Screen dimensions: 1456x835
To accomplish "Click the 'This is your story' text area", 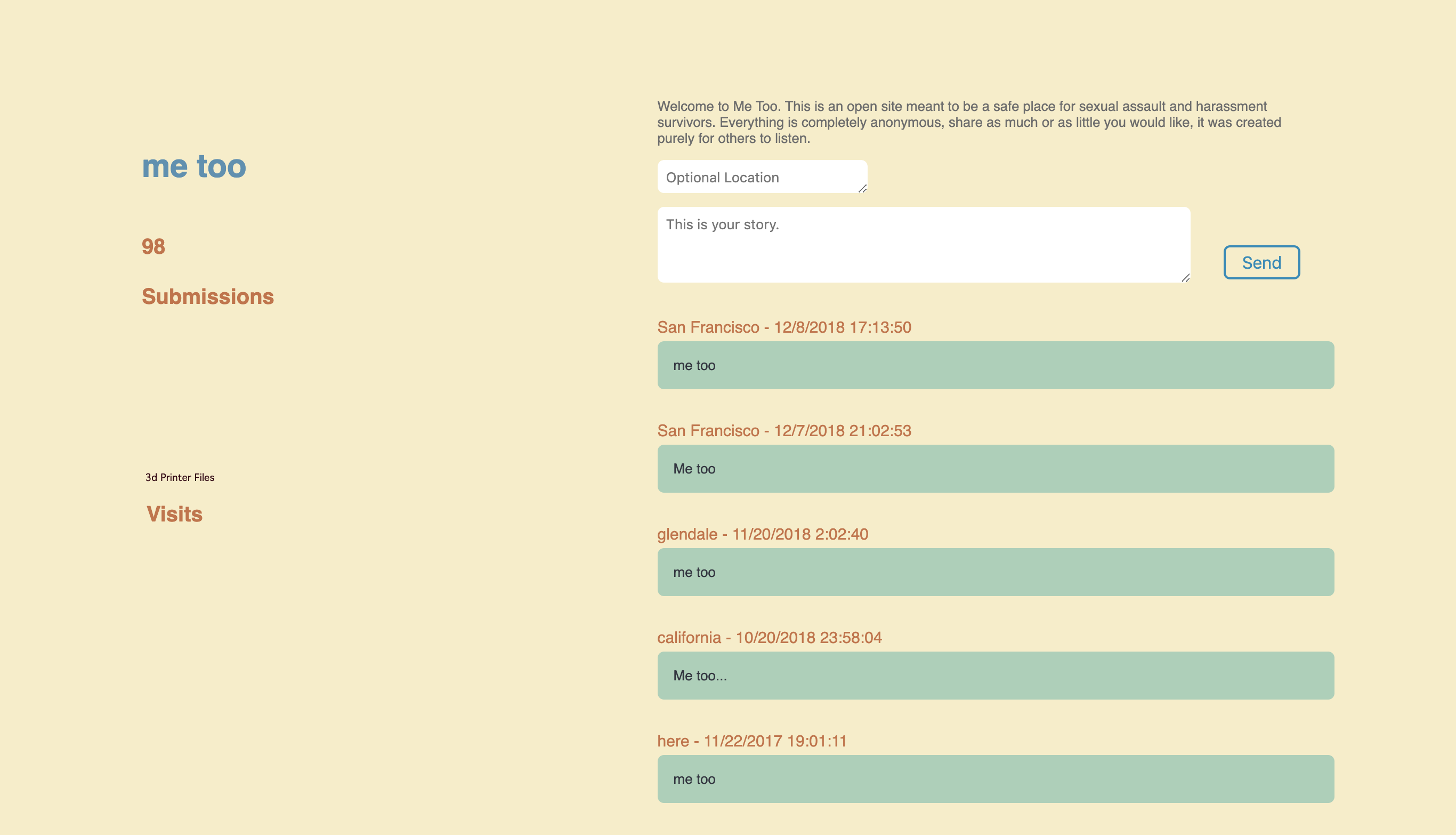I will point(924,245).
